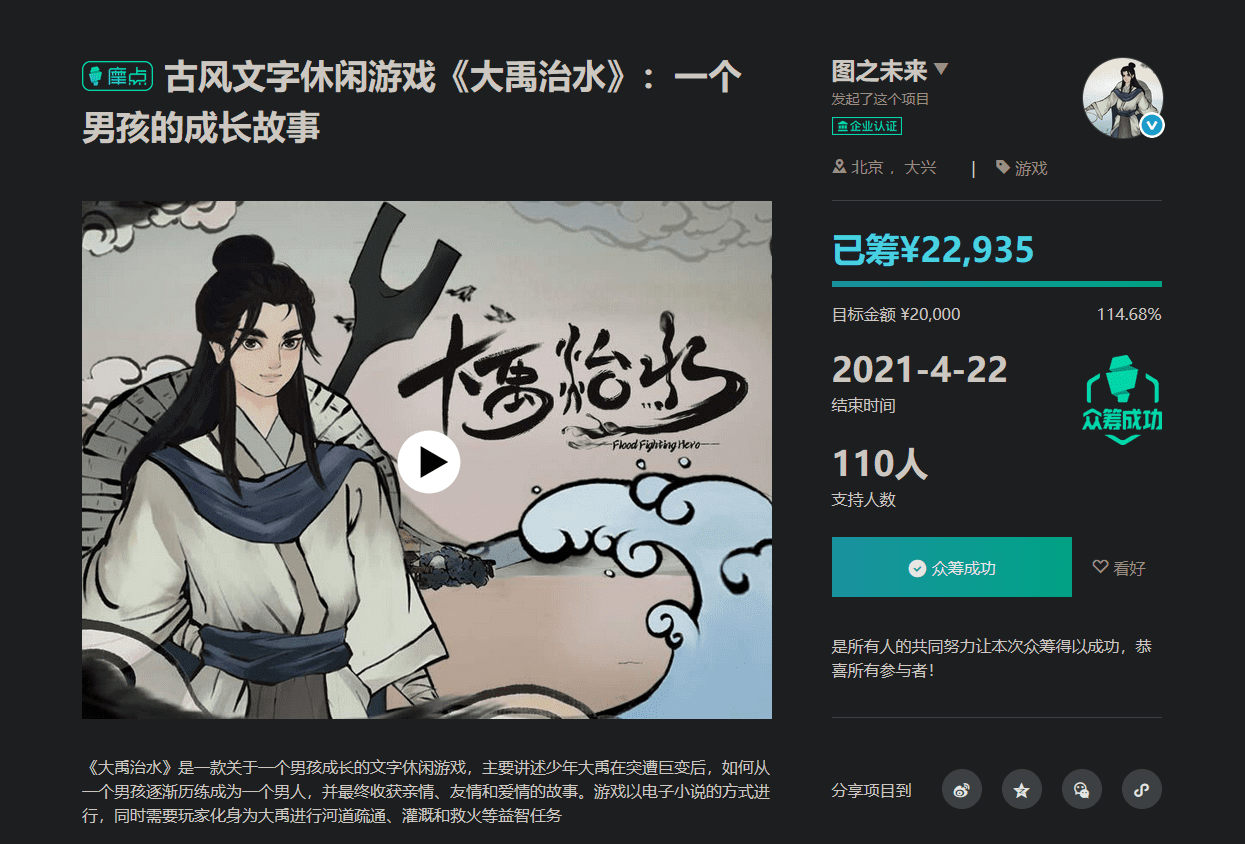
Task: Open the creator name 图之未来
Action: click(x=880, y=71)
